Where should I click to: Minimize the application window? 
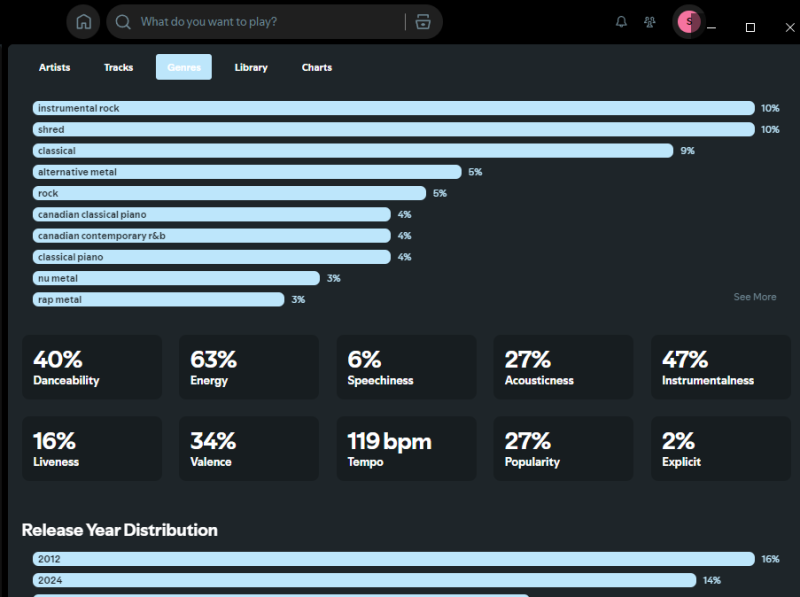(711, 27)
